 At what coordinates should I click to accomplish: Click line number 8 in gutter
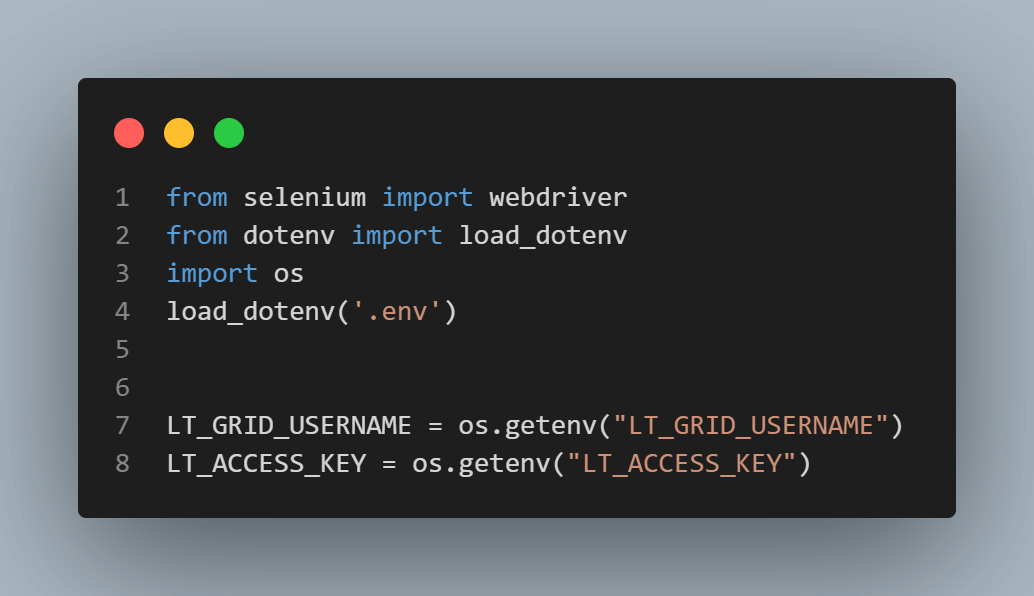(122, 464)
